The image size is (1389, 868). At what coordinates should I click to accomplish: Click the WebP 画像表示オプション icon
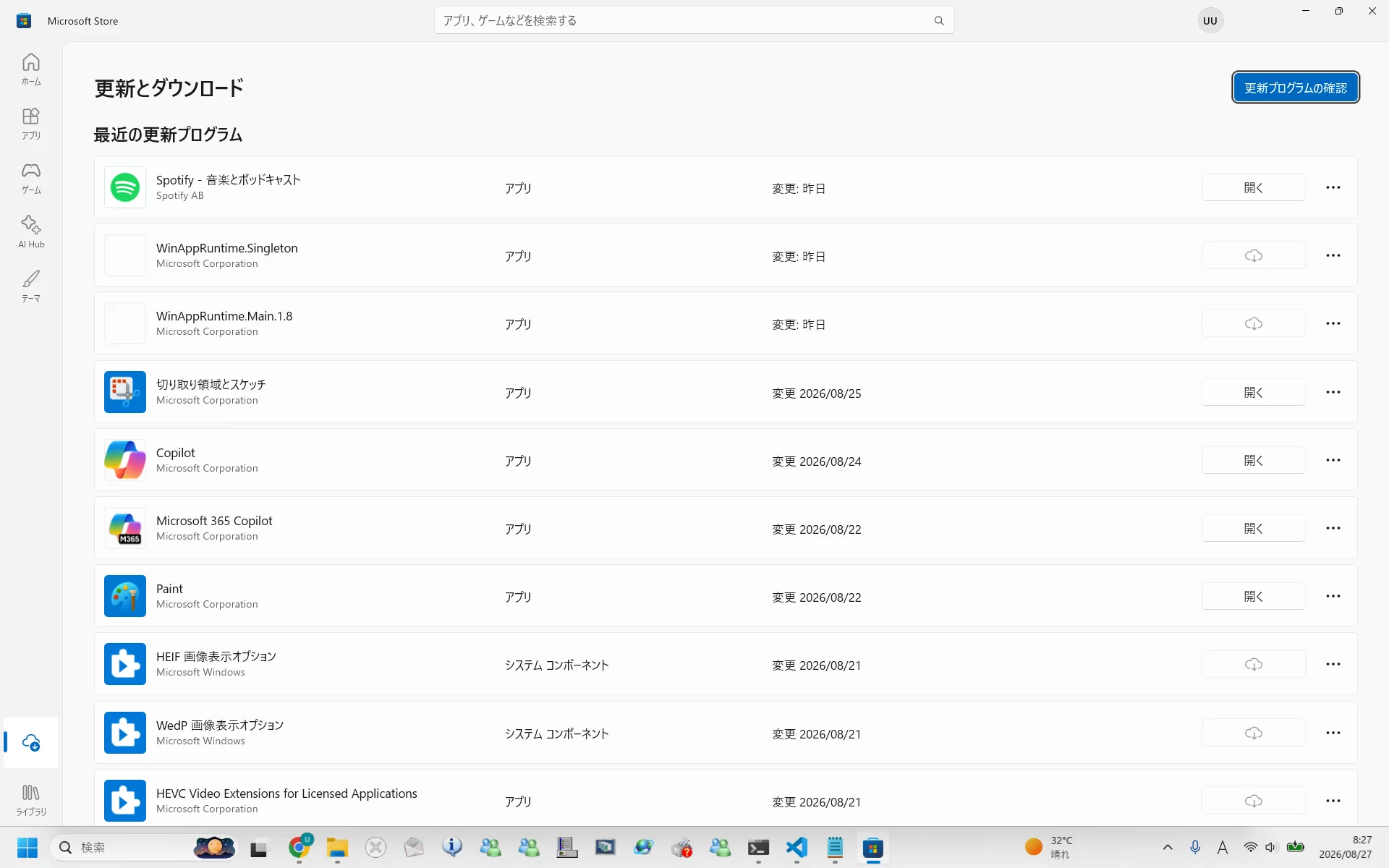(x=125, y=733)
